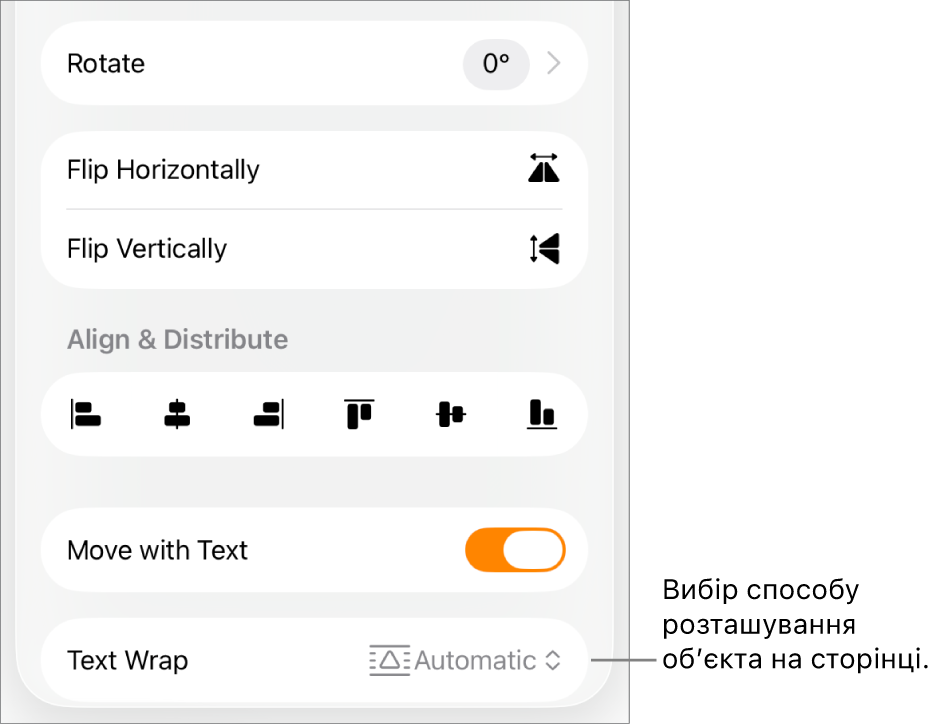The image size is (939, 726).
Task: Click the up-down arrows beside Automatic
Action: tap(553, 661)
